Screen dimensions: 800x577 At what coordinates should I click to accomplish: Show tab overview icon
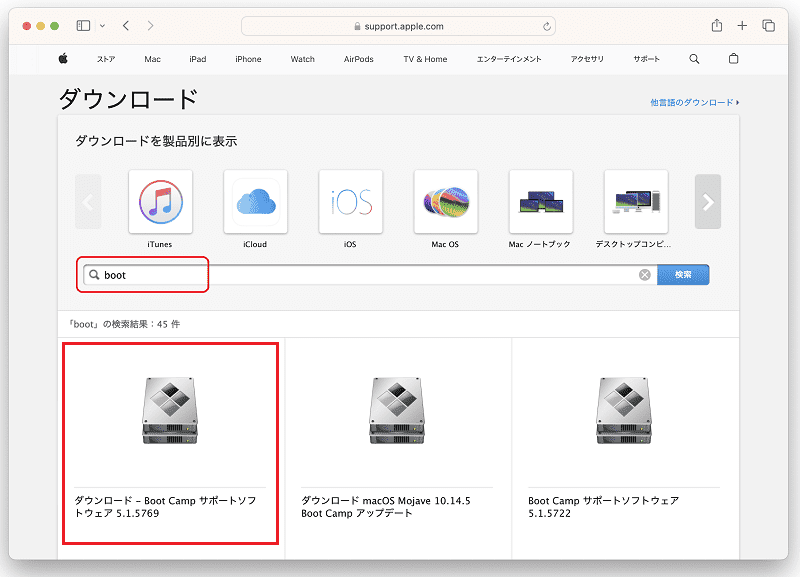(x=768, y=26)
